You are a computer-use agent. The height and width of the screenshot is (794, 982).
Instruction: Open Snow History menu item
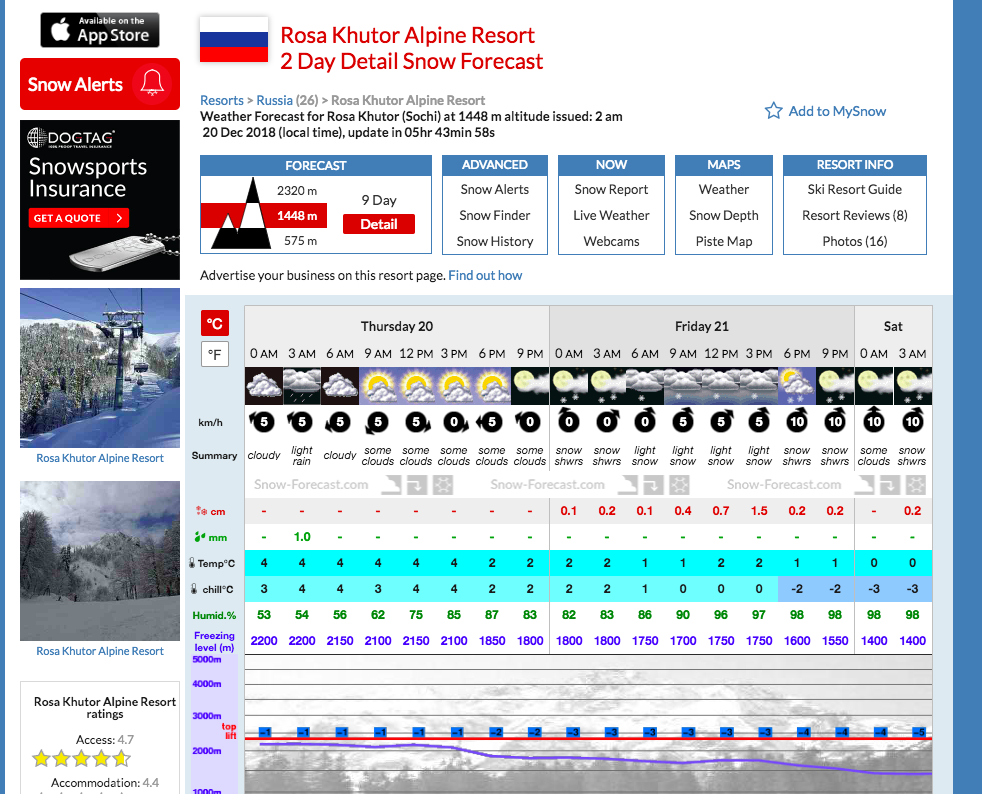click(495, 241)
